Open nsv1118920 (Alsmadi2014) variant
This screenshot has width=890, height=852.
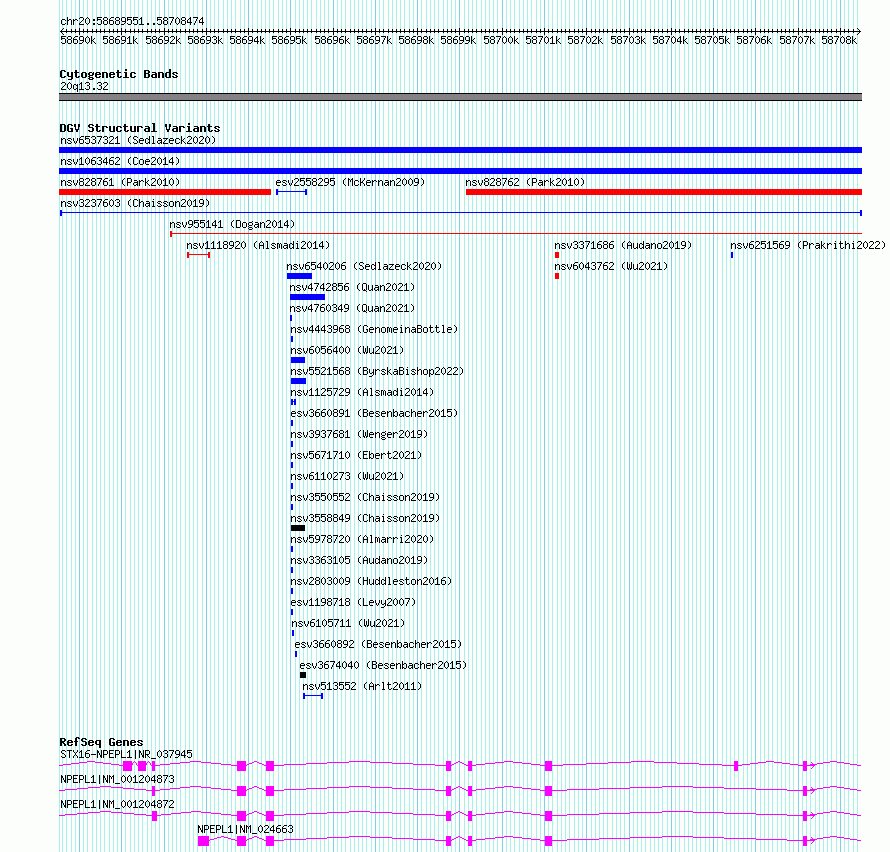click(x=258, y=245)
